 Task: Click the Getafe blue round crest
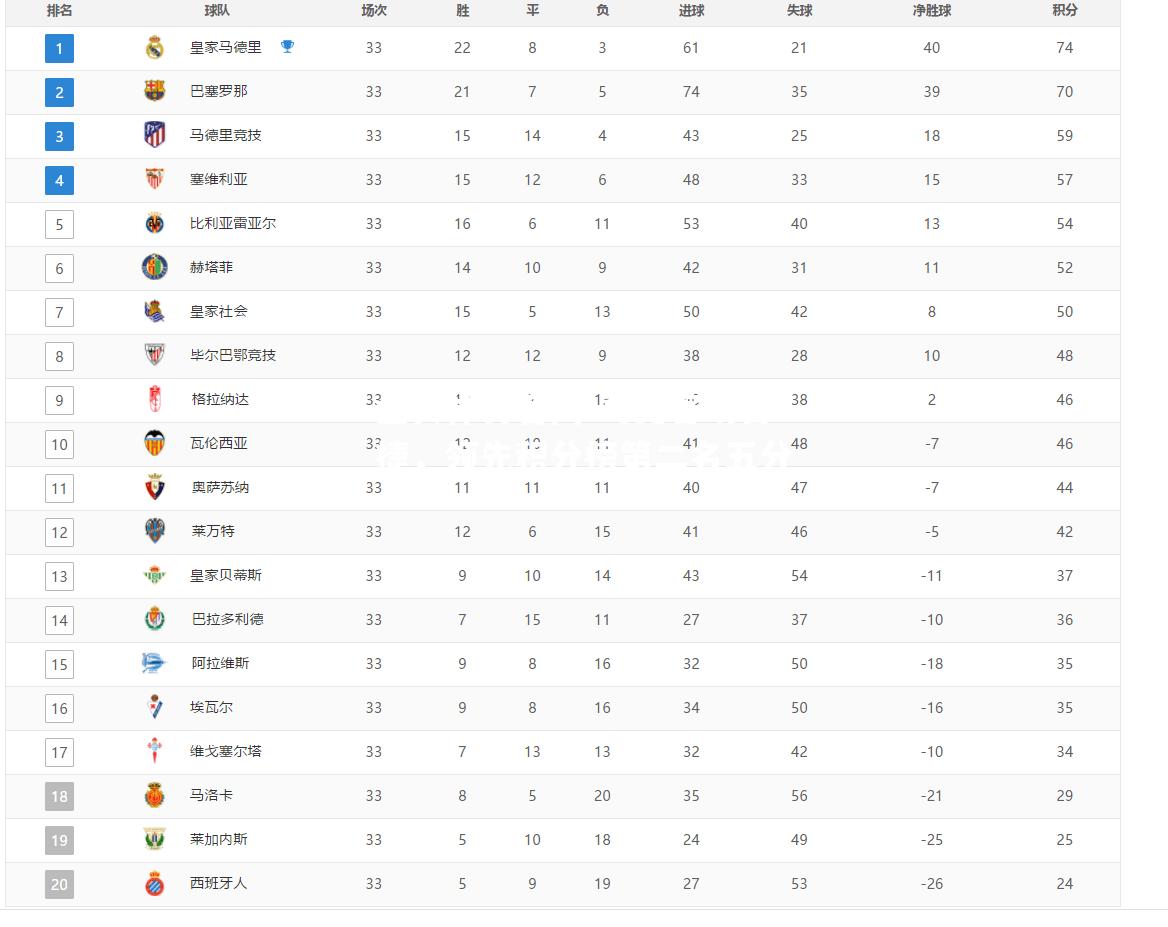point(154,267)
